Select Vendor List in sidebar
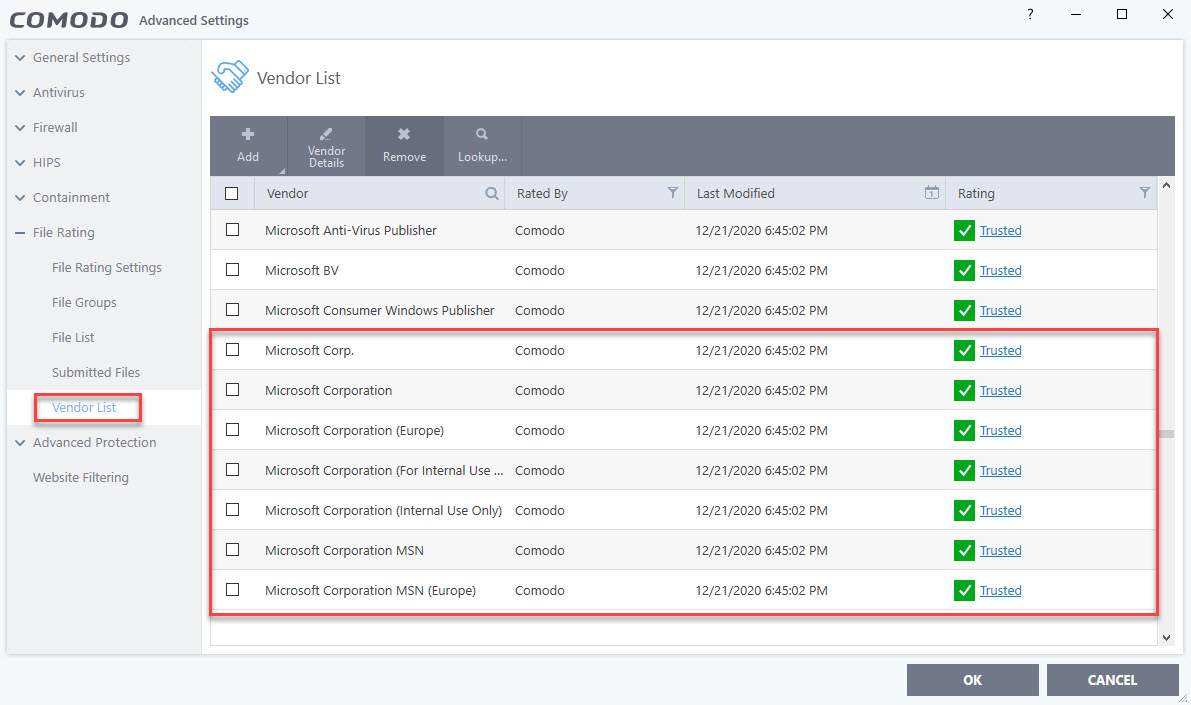Image resolution: width=1191 pixels, height=705 pixels. tap(84, 407)
